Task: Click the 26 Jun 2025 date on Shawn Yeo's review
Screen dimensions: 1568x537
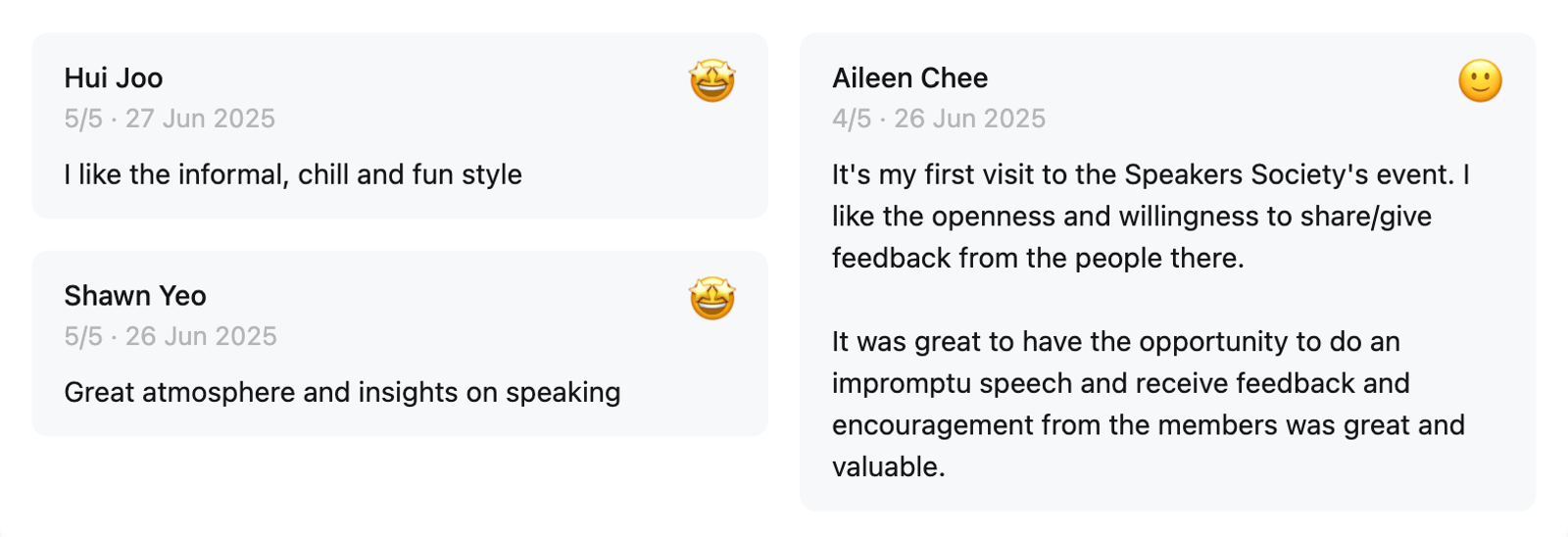Action: coord(201,336)
